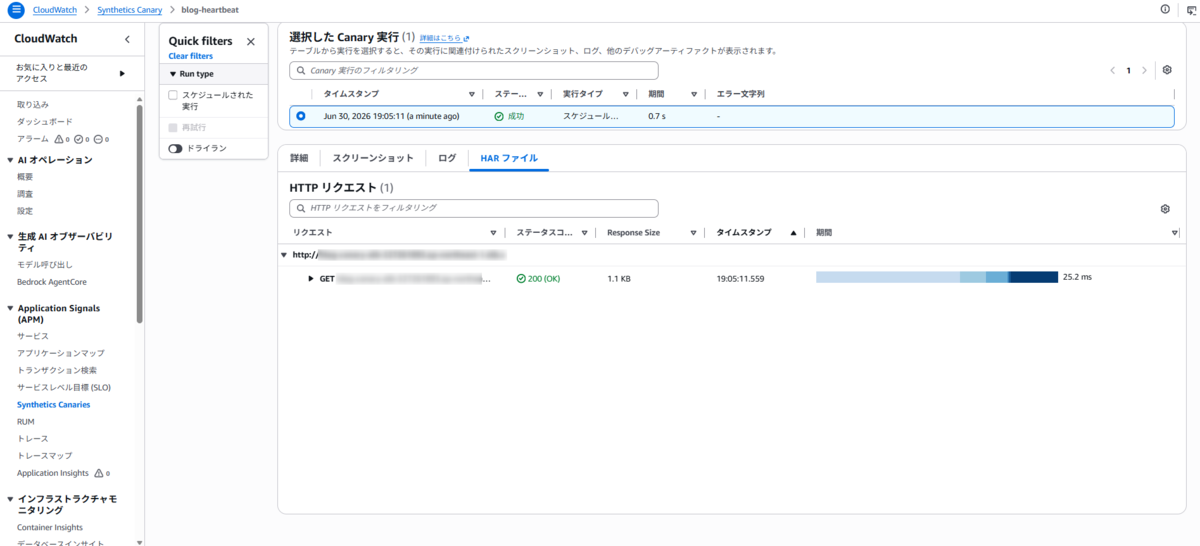Viewport: 1200px width, 546px height.
Task: Click the CloudWatch breadcrumb link
Action: (x=56, y=9)
